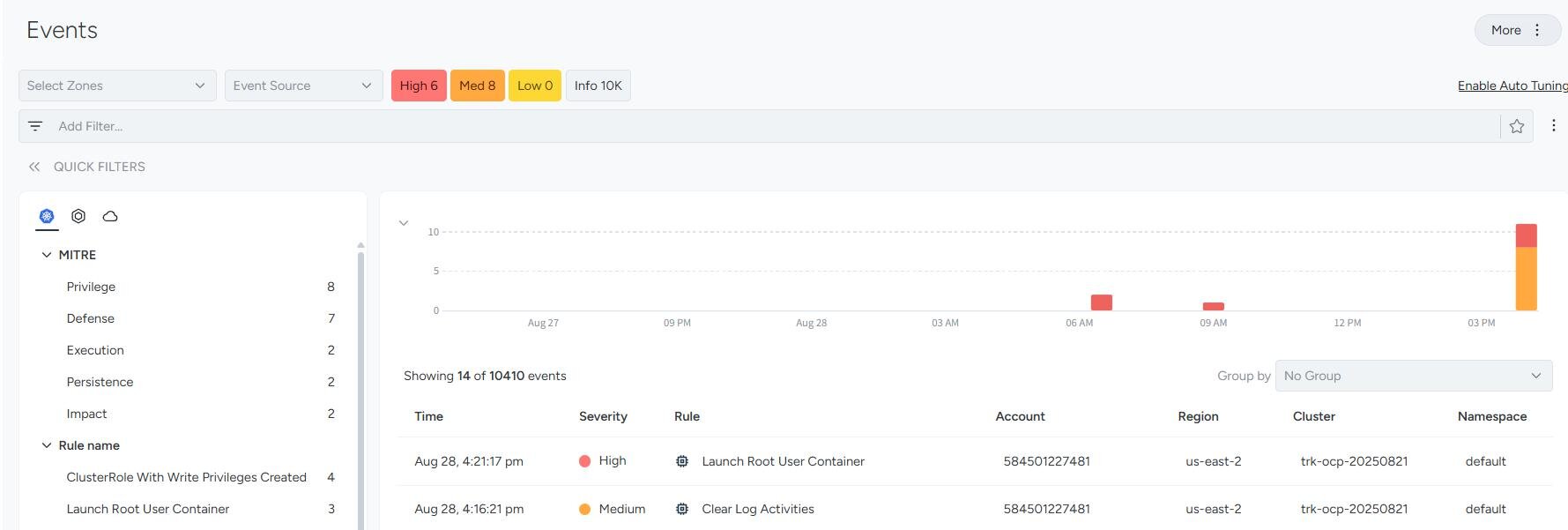Open the Select Zones dropdown

tap(117, 86)
